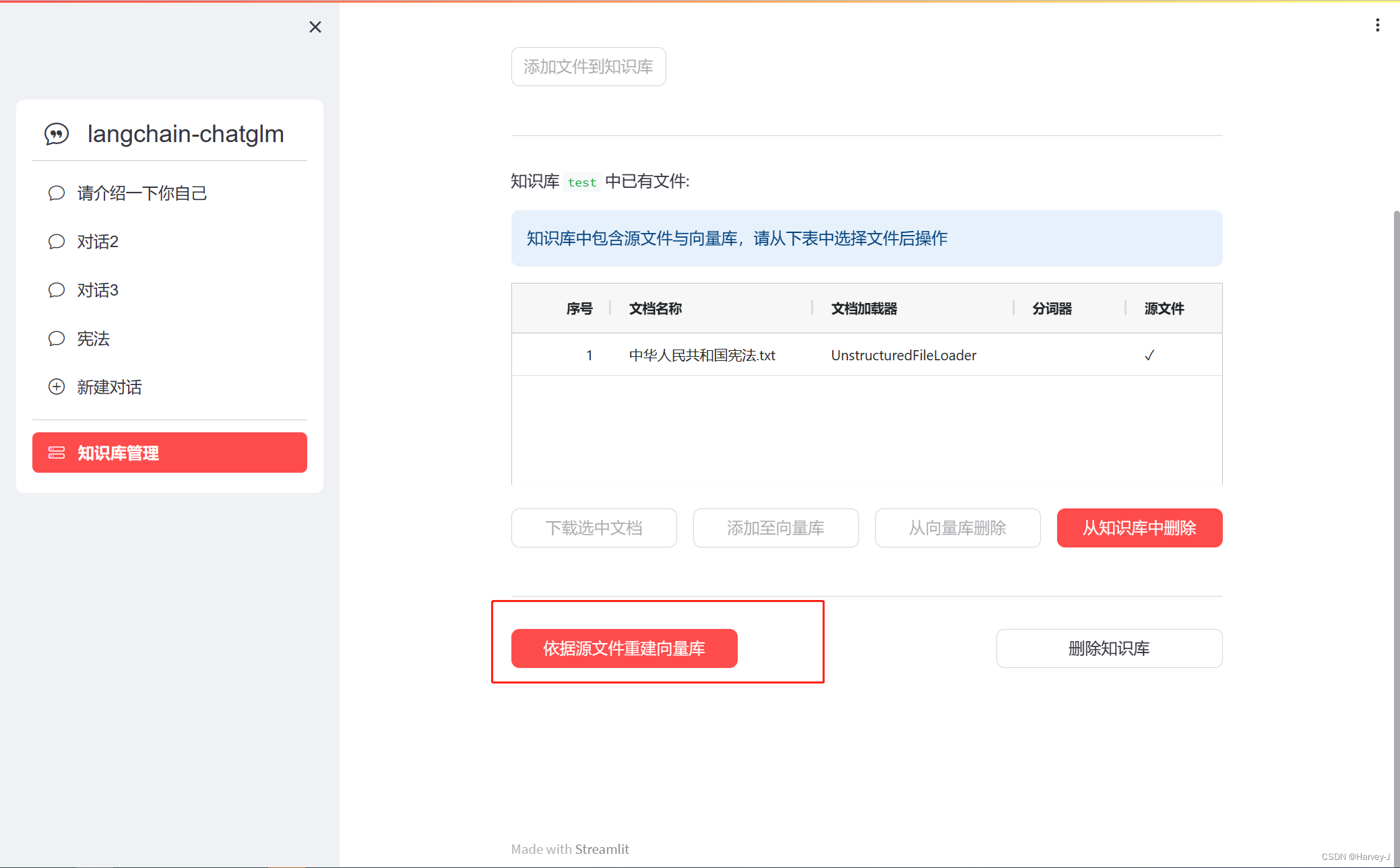Image resolution: width=1400 pixels, height=868 pixels.
Task: Select table row 中华人民共和国宪法.txt
Action: 701,355
